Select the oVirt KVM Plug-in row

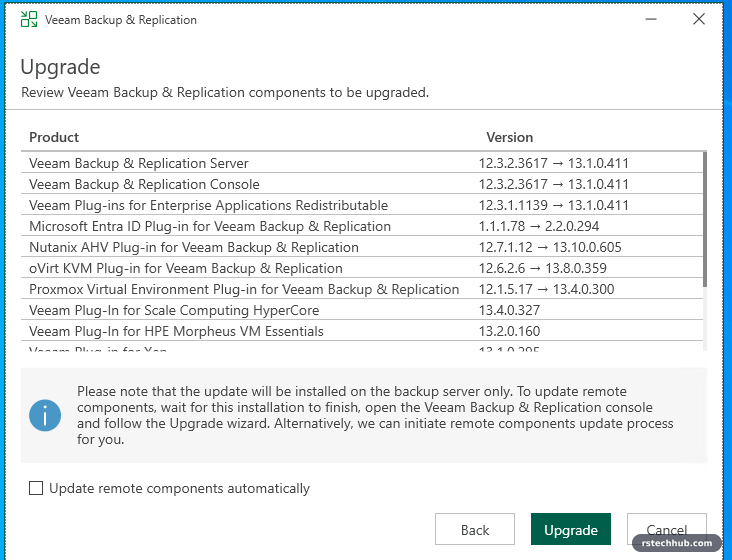[x=362, y=268]
